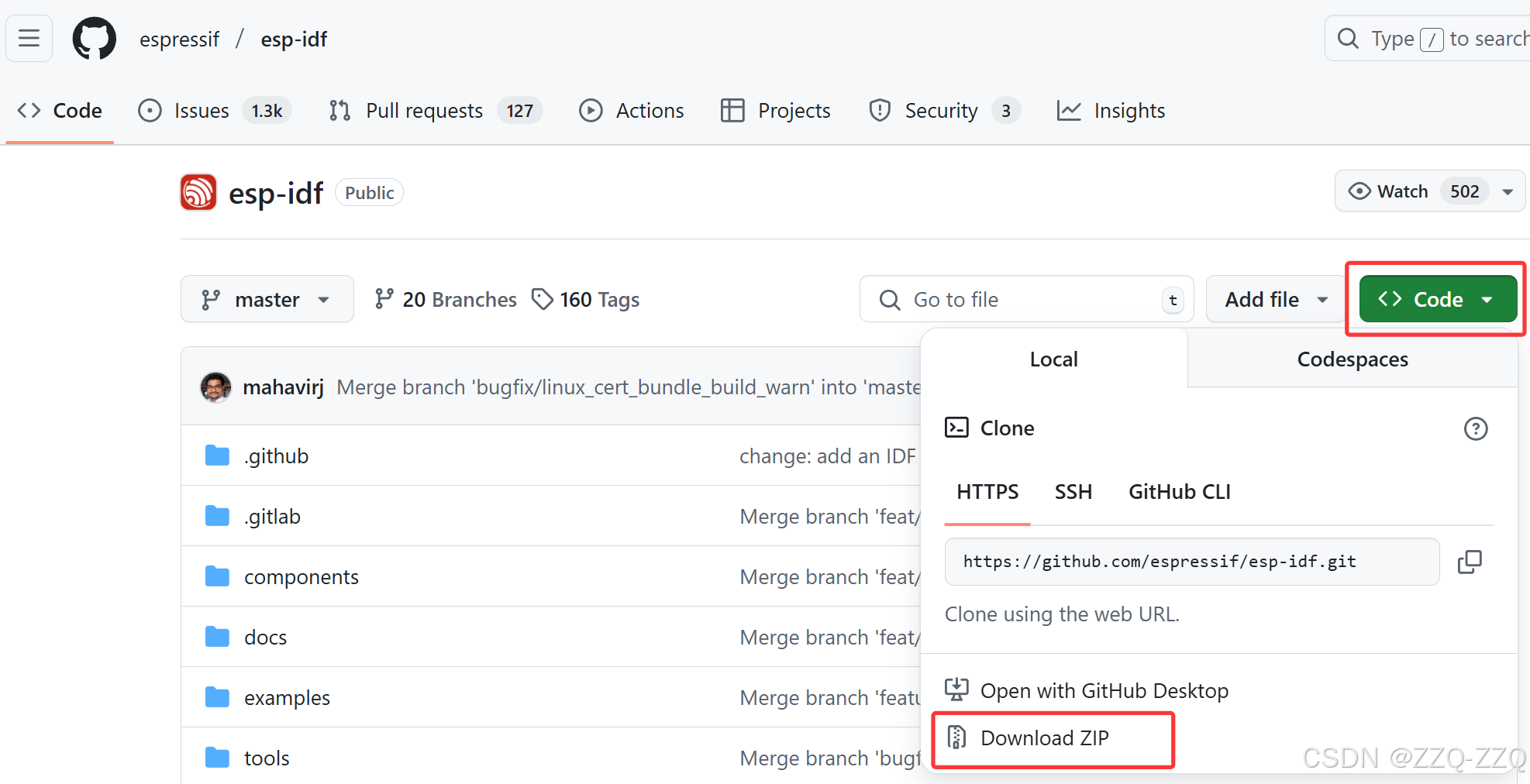Open the Projects tab
This screenshot has height=784, width=1530.
(x=775, y=111)
